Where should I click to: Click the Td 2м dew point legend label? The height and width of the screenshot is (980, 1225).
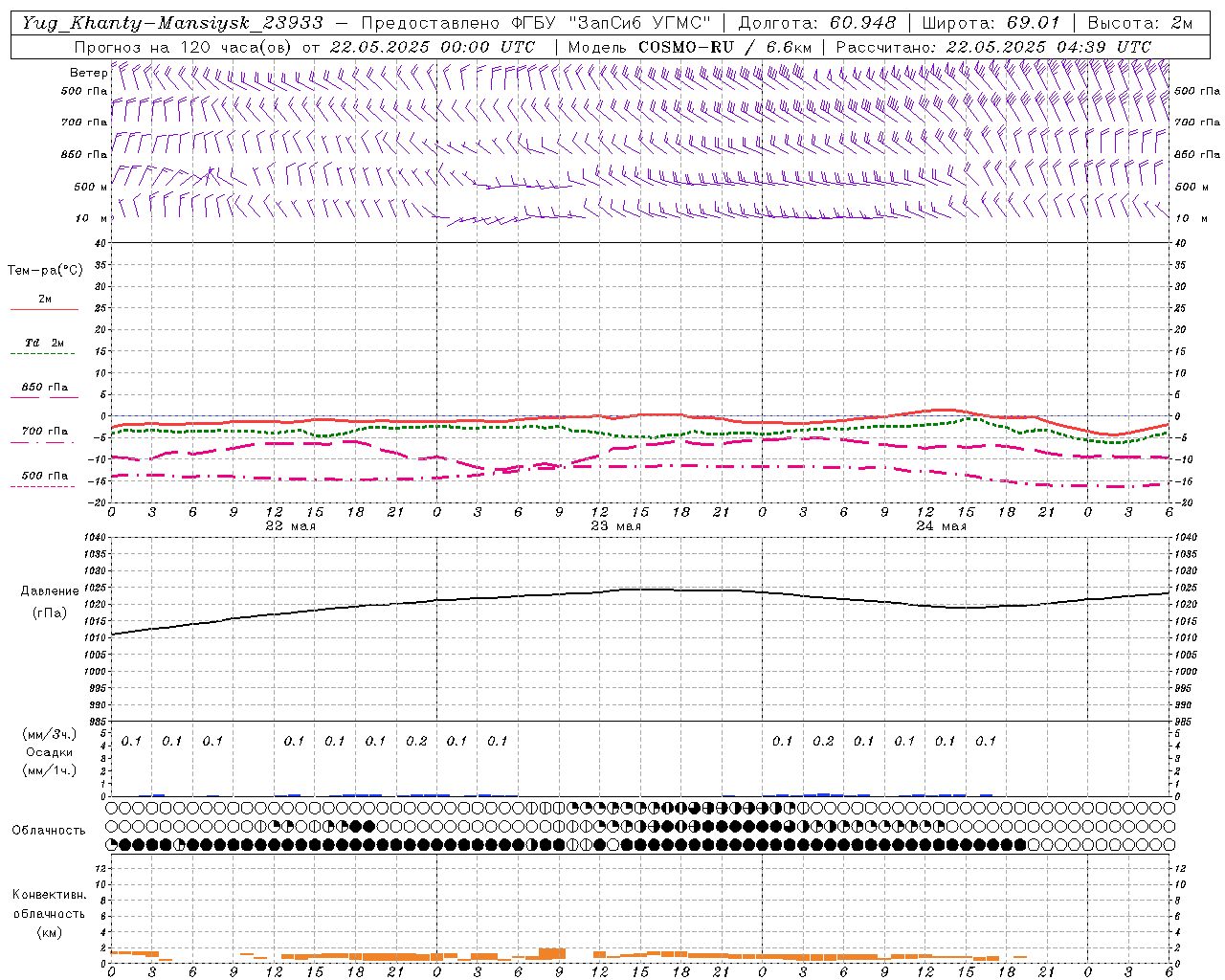[x=44, y=343]
